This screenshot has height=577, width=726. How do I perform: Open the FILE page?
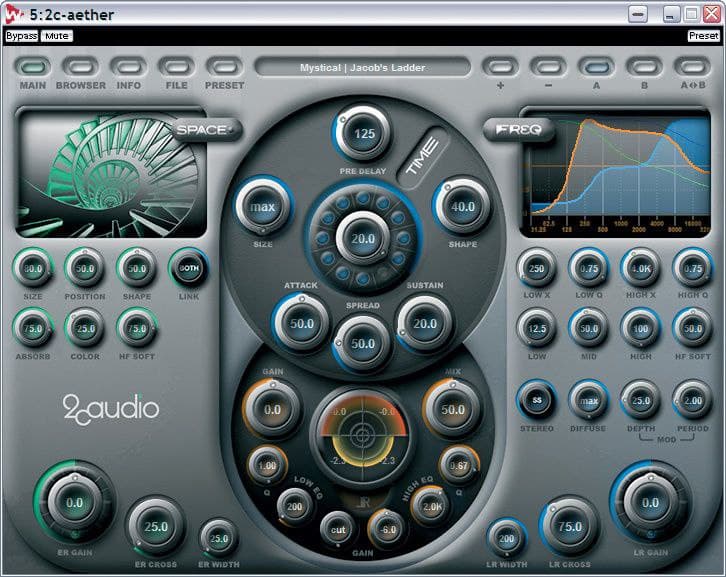pos(176,67)
